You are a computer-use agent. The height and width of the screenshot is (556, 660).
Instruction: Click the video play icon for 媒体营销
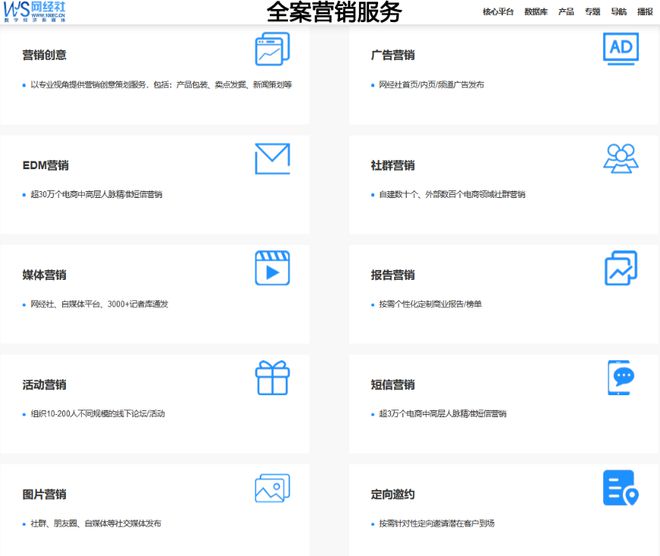coord(272,268)
